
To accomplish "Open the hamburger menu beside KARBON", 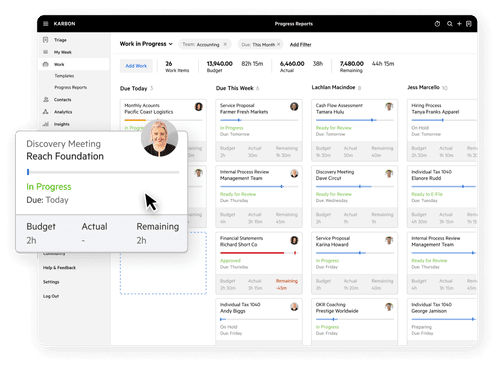I will tap(46, 24).
